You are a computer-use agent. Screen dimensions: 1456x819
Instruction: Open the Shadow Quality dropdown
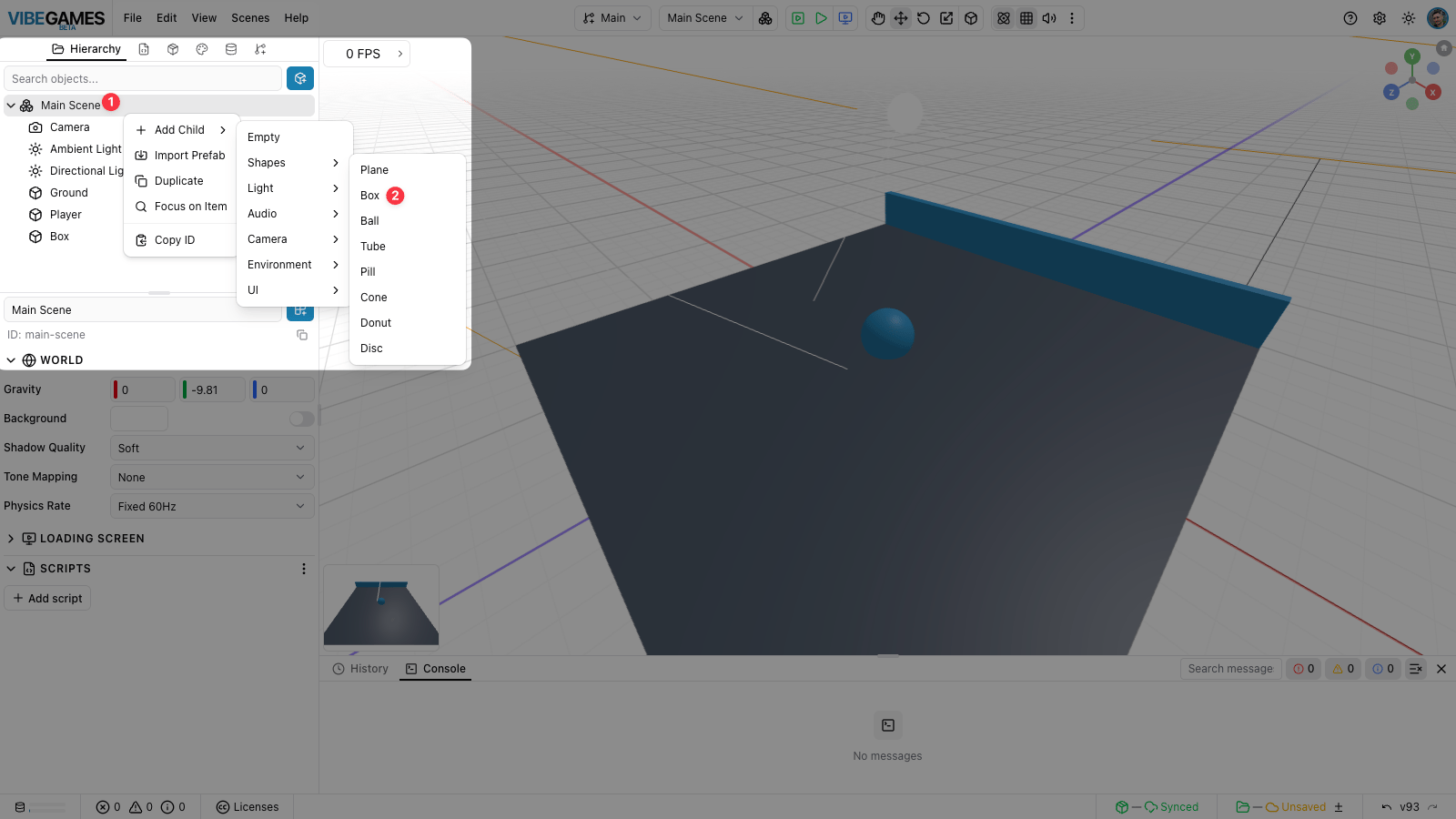click(x=212, y=448)
